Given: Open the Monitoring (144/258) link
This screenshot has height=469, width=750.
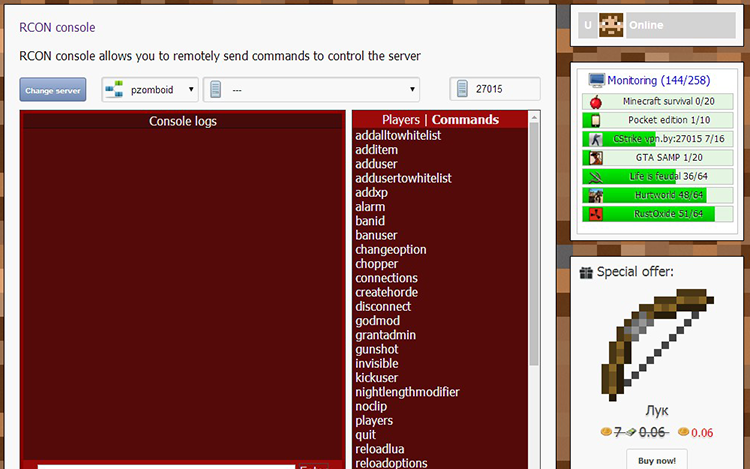Looking at the screenshot, I should [x=645, y=80].
